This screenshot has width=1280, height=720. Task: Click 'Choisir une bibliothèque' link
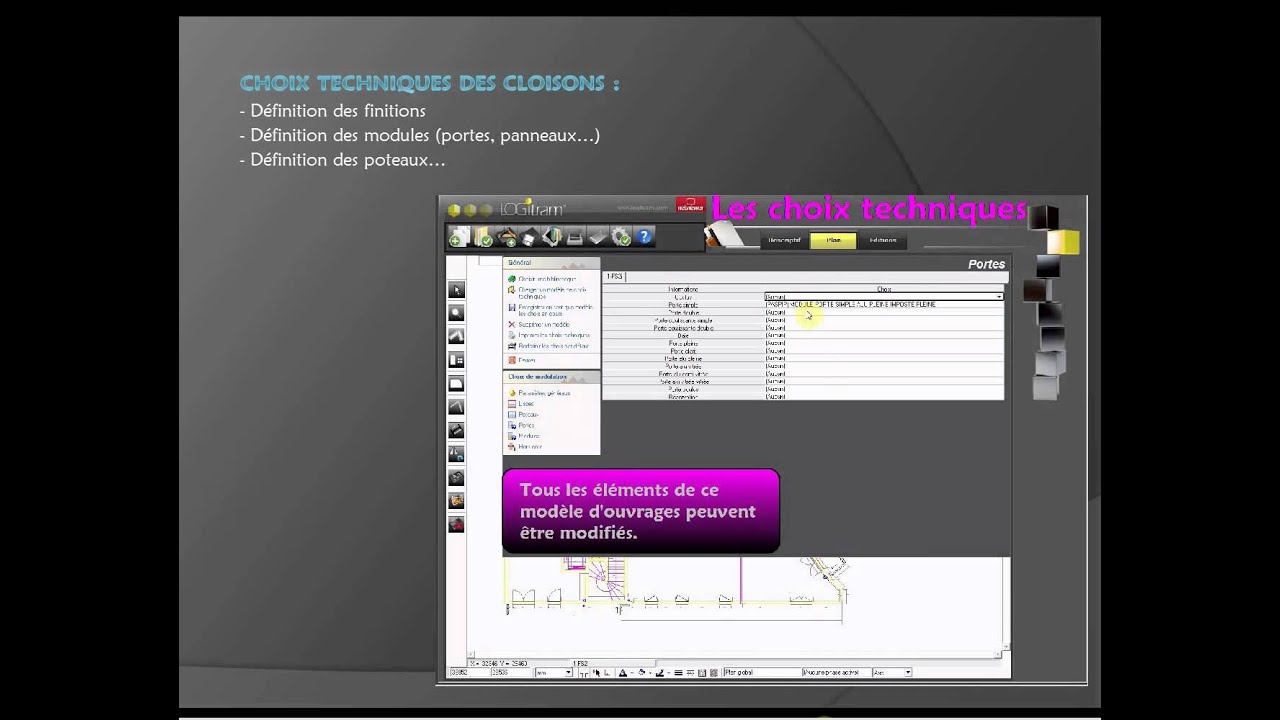click(547, 279)
